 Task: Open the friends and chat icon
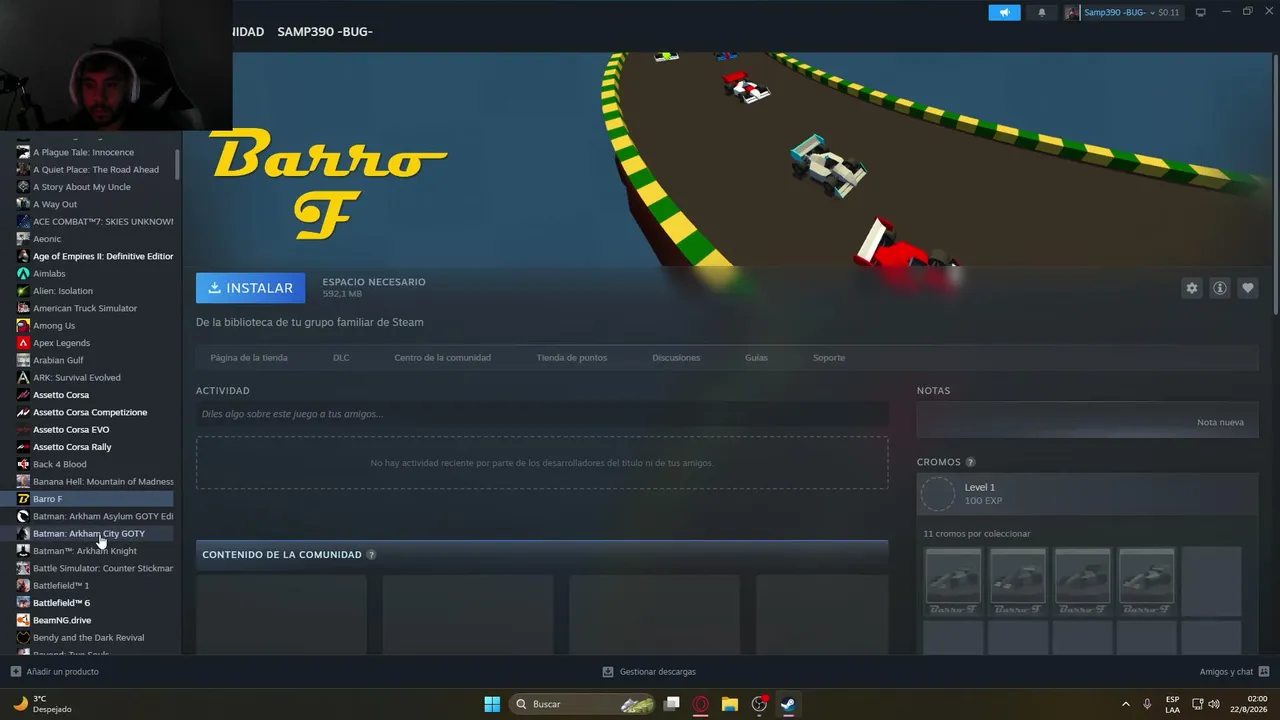click(x=1264, y=672)
